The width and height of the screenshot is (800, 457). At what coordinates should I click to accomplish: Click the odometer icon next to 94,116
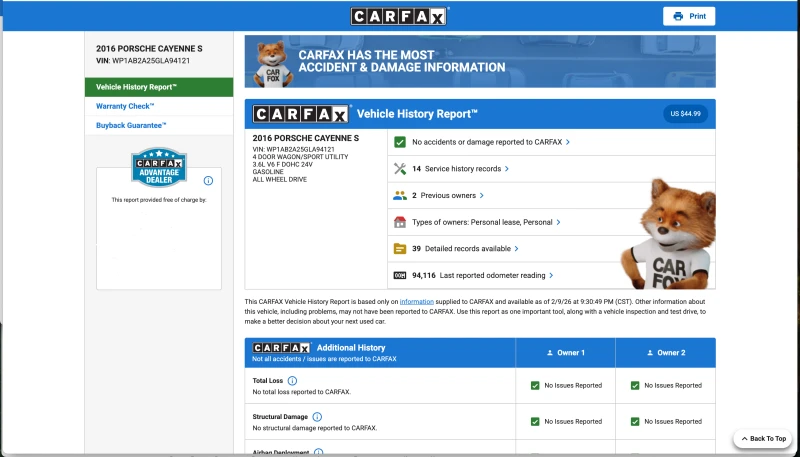pyautogui.click(x=400, y=275)
